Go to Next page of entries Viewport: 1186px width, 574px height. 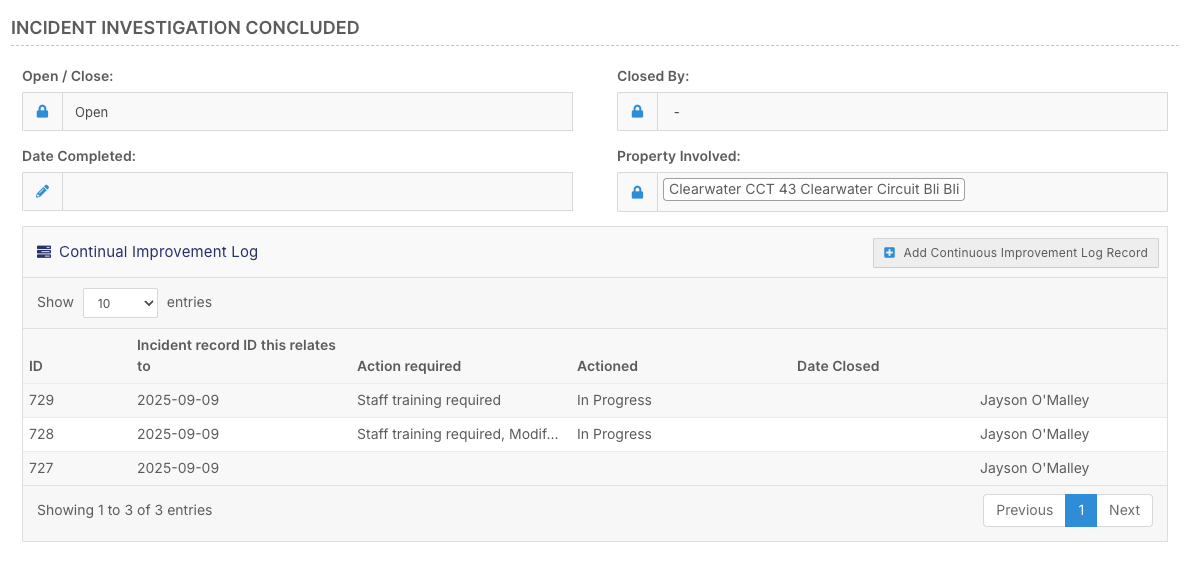[1124, 510]
